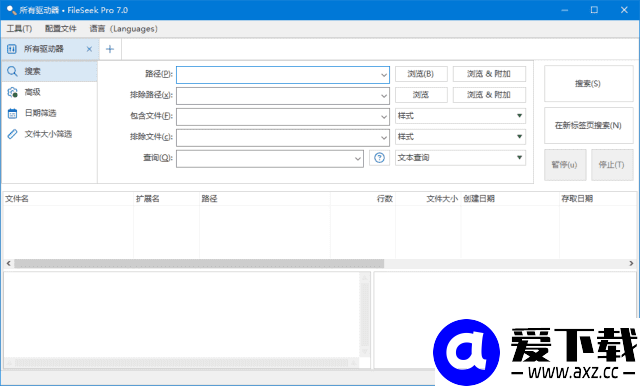Sort results by 创建日期 column
Viewport: 640px width, 386px height.
point(510,199)
